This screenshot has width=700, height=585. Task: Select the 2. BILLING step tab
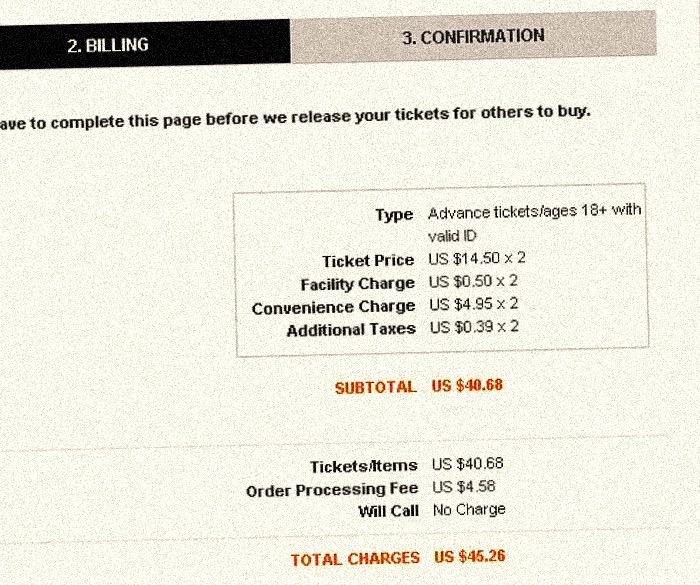(145, 44)
